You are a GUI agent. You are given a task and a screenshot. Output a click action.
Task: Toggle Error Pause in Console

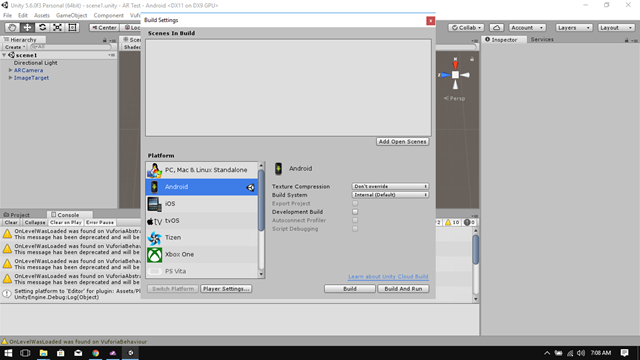(x=100, y=222)
